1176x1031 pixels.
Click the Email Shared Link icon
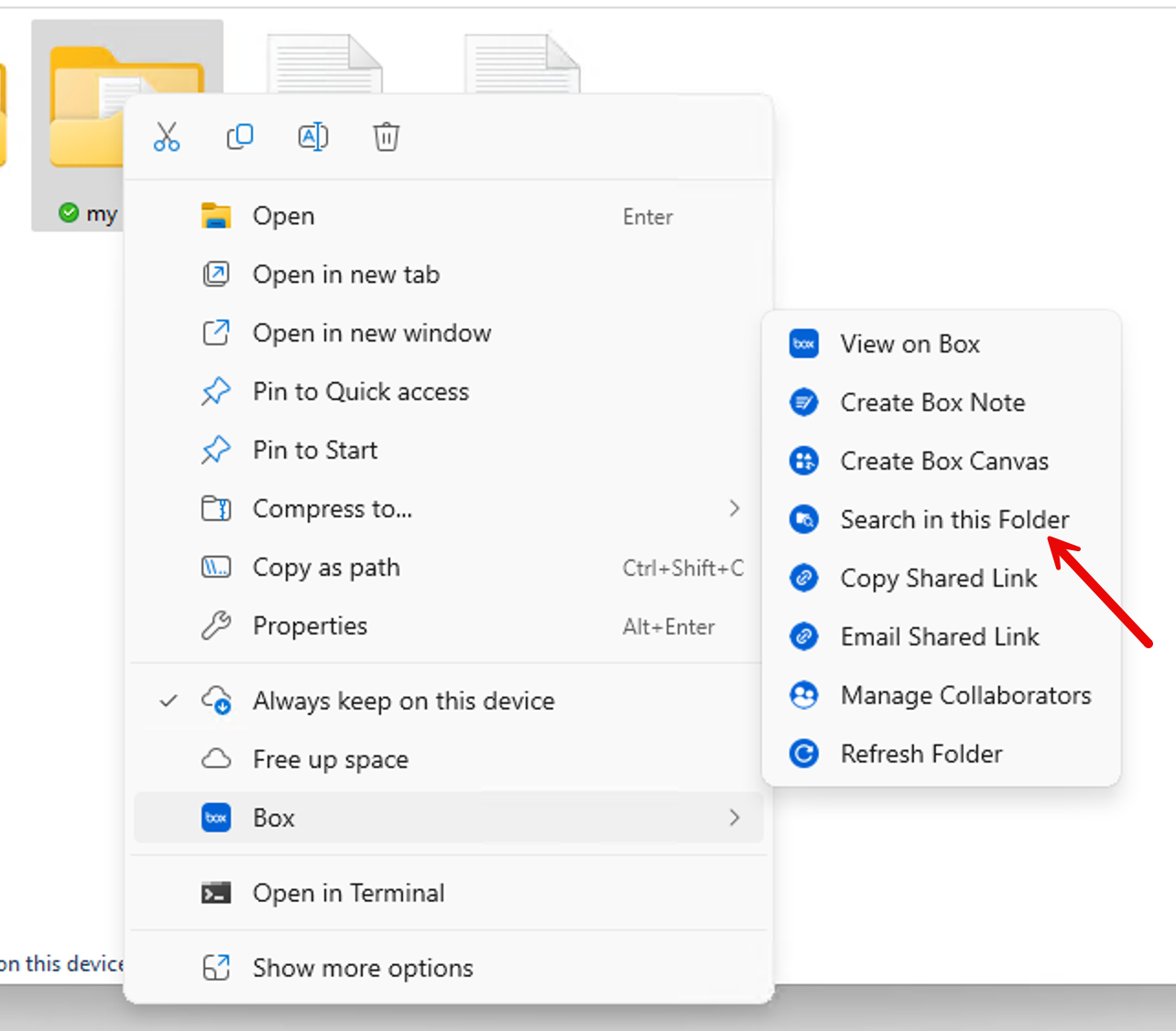point(803,636)
